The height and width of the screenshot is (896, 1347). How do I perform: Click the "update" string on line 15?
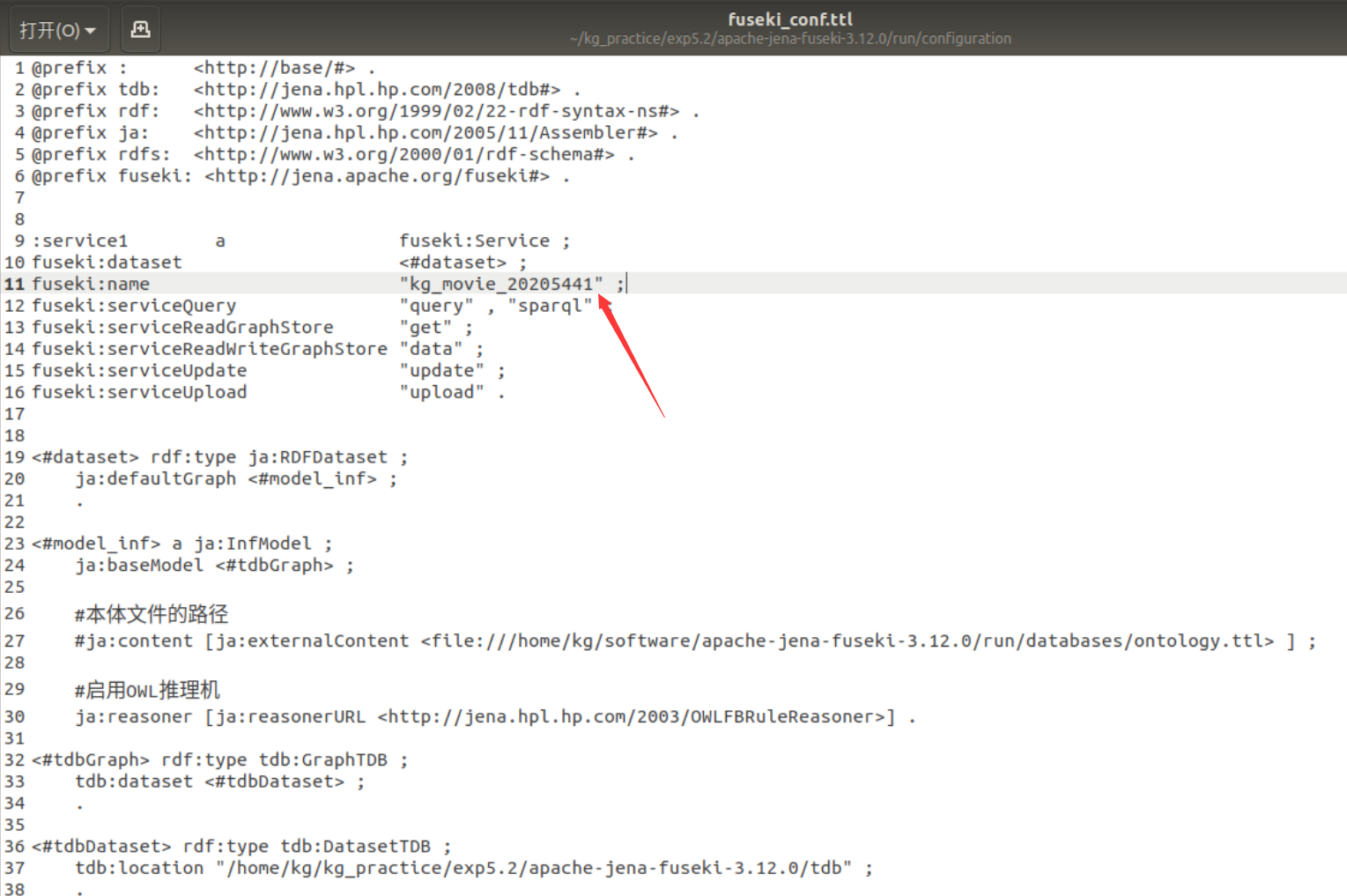click(x=441, y=371)
